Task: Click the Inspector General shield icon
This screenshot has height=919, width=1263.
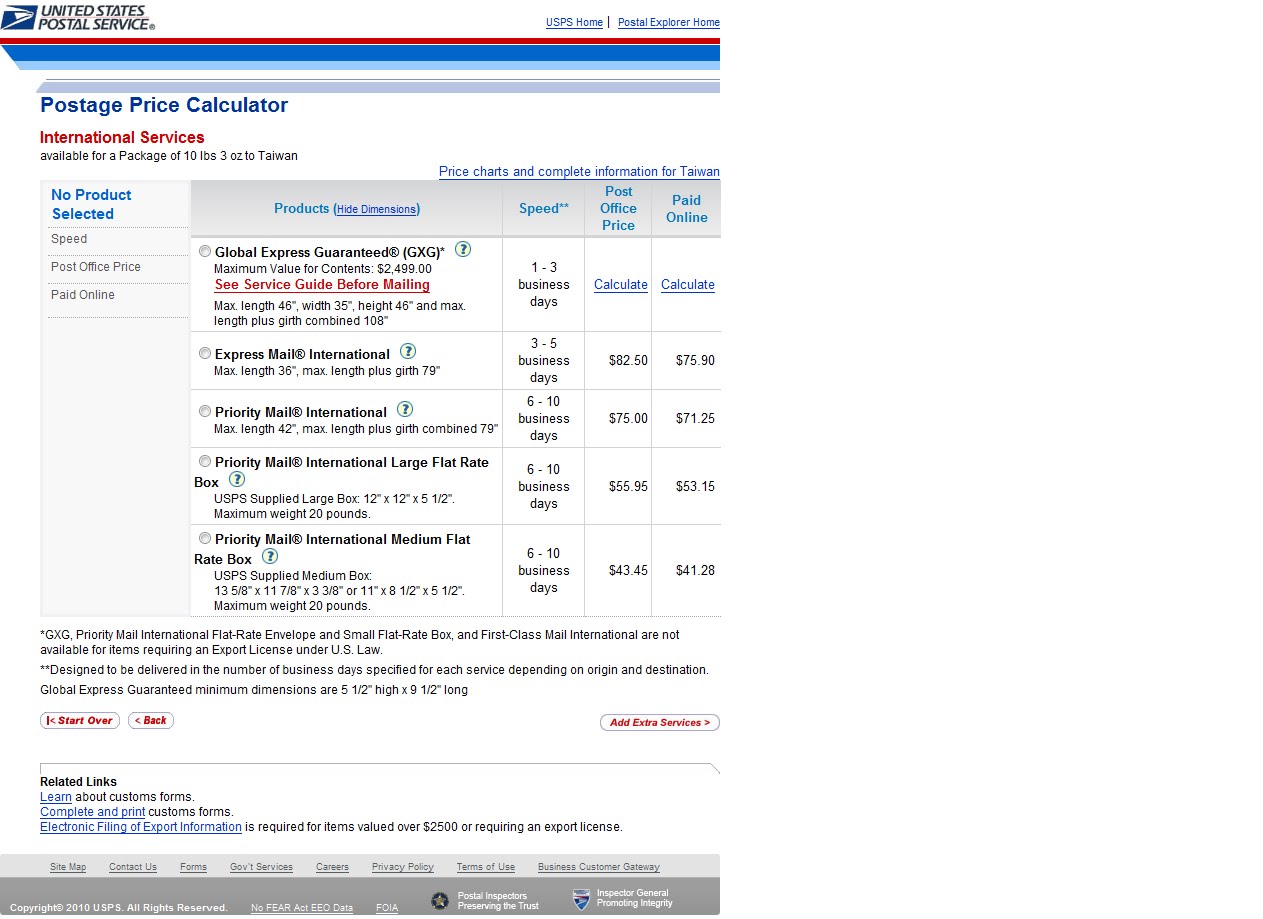Action: pos(581,900)
